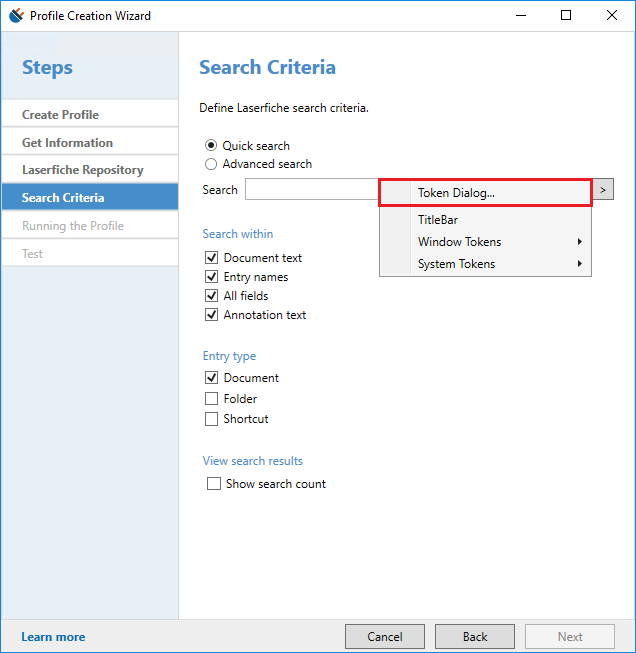Click the Cancel button
This screenshot has height=653, width=636.
click(385, 636)
